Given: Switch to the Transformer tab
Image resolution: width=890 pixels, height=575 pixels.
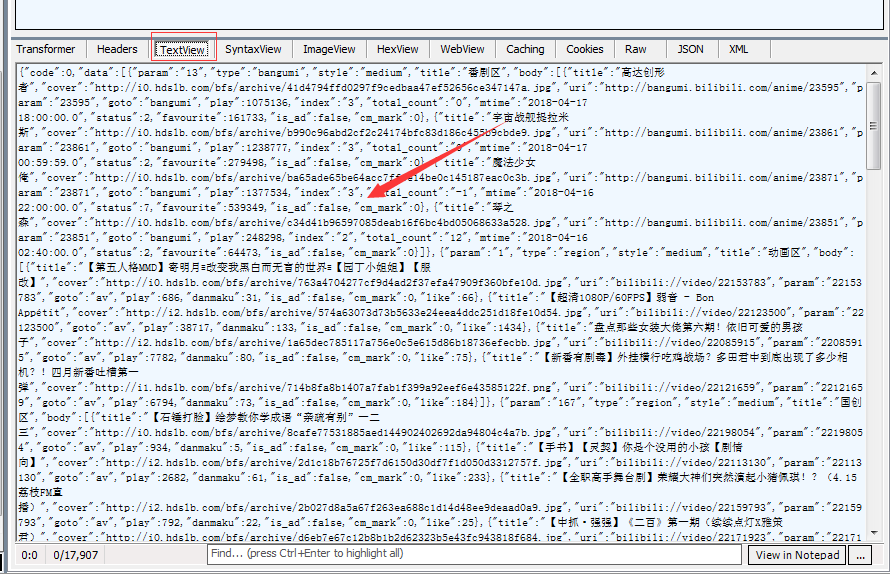Looking at the screenshot, I should coord(45,49).
